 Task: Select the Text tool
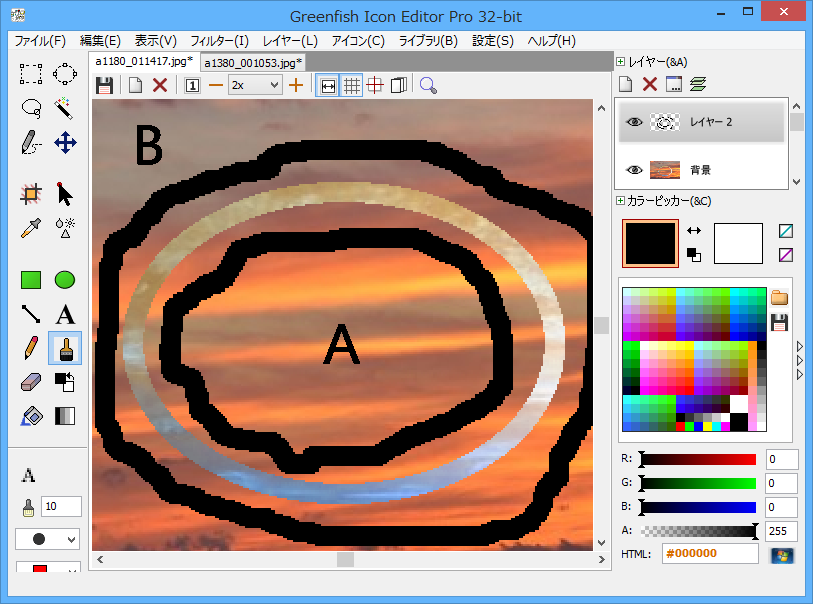pos(65,315)
